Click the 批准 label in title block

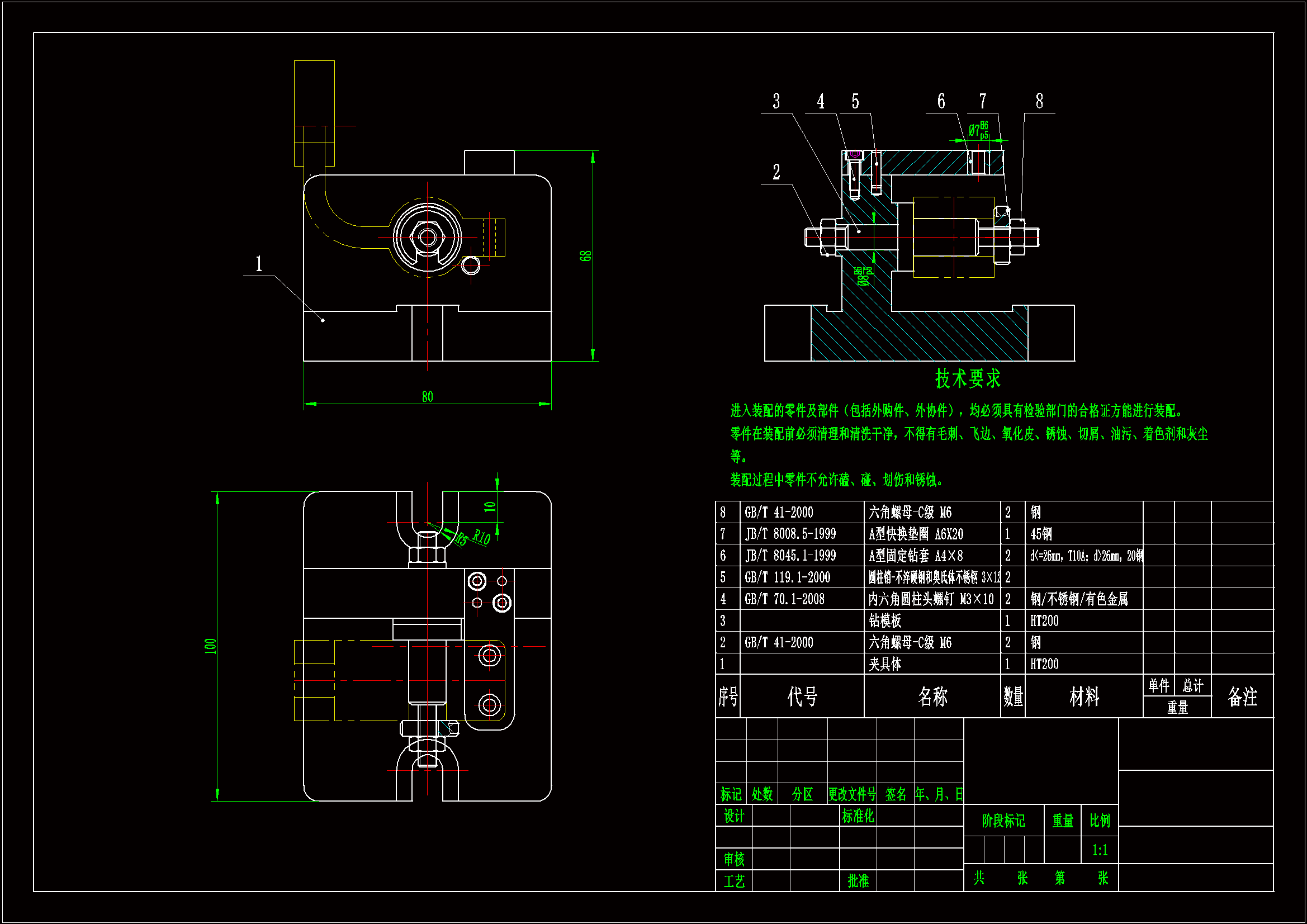click(858, 881)
